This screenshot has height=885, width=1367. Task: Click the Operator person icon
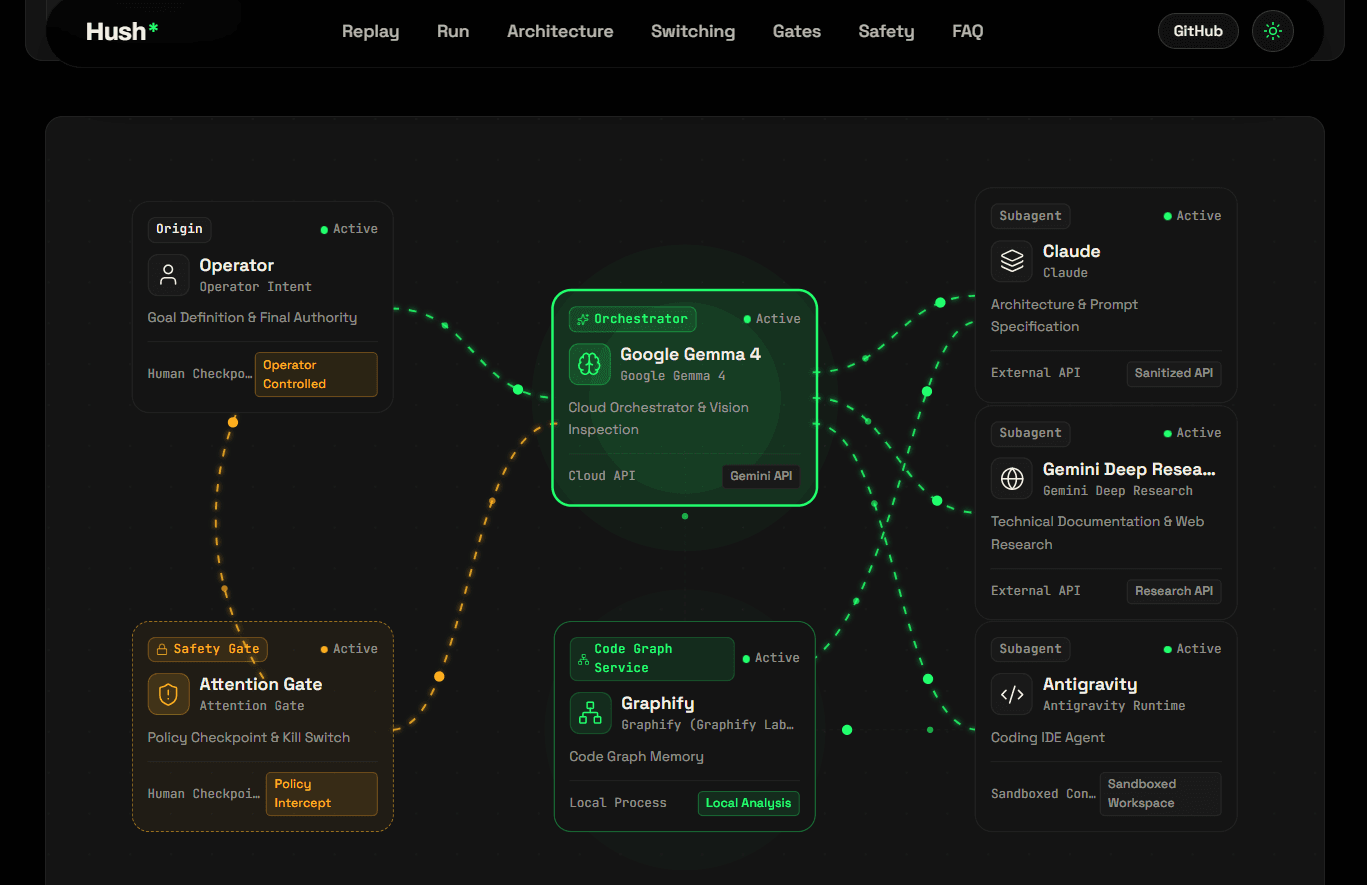(168, 275)
